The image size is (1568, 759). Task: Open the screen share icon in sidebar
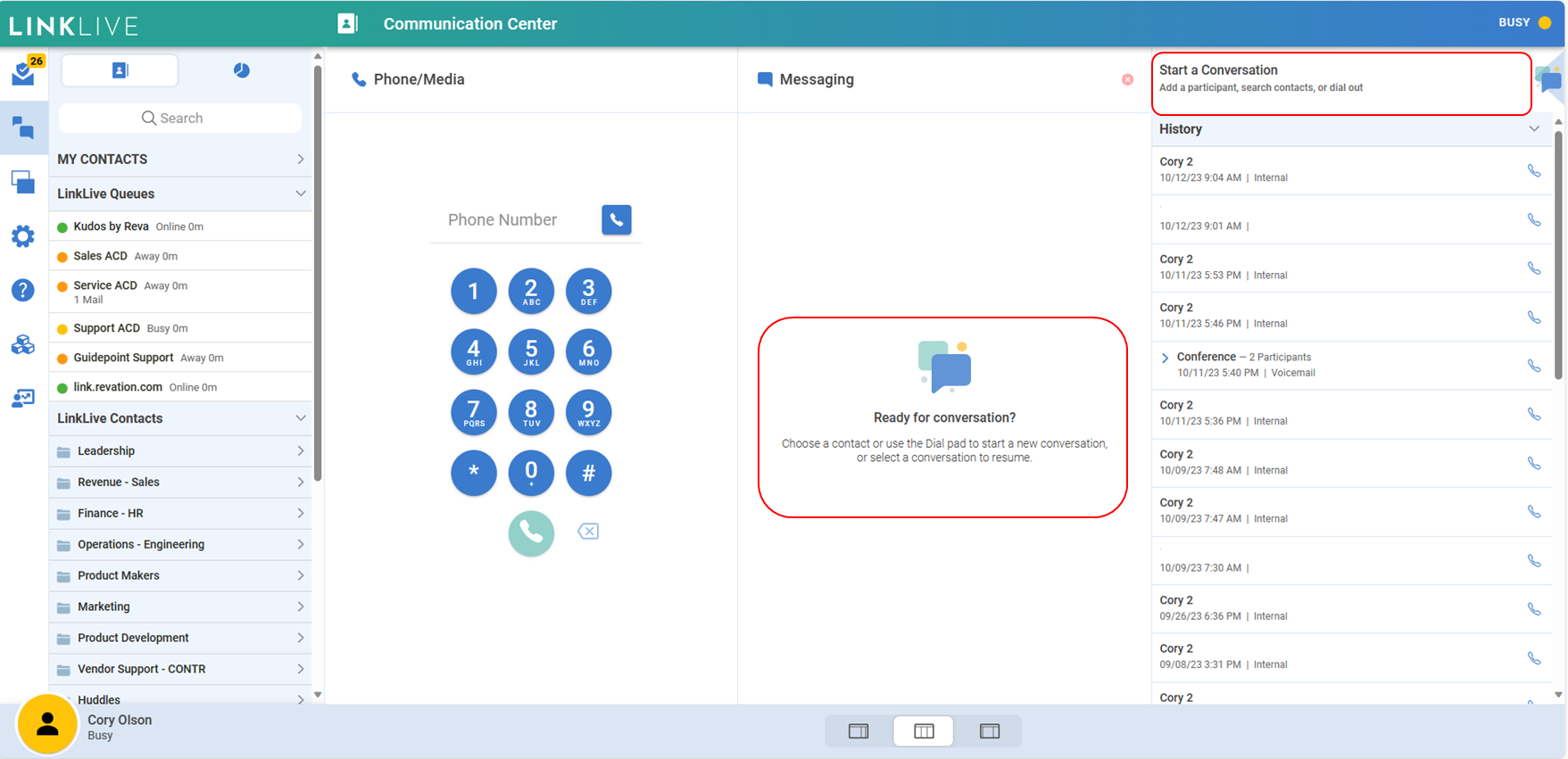(x=23, y=183)
